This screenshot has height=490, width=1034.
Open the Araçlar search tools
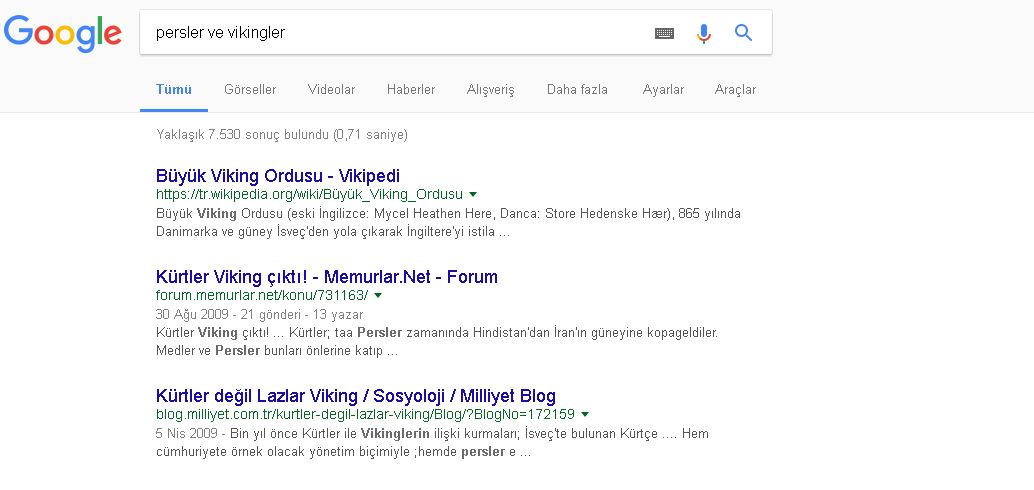(735, 90)
